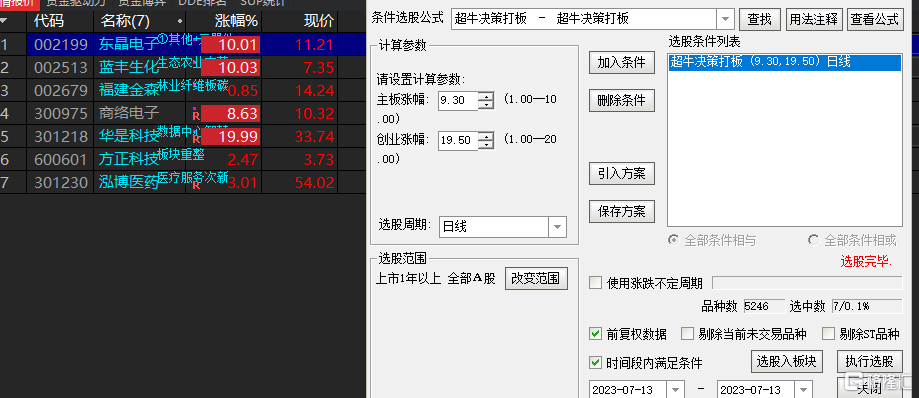919x398 pixels.
Task: Click the 选中数 7/0.1% field
Action: [867, 306]
